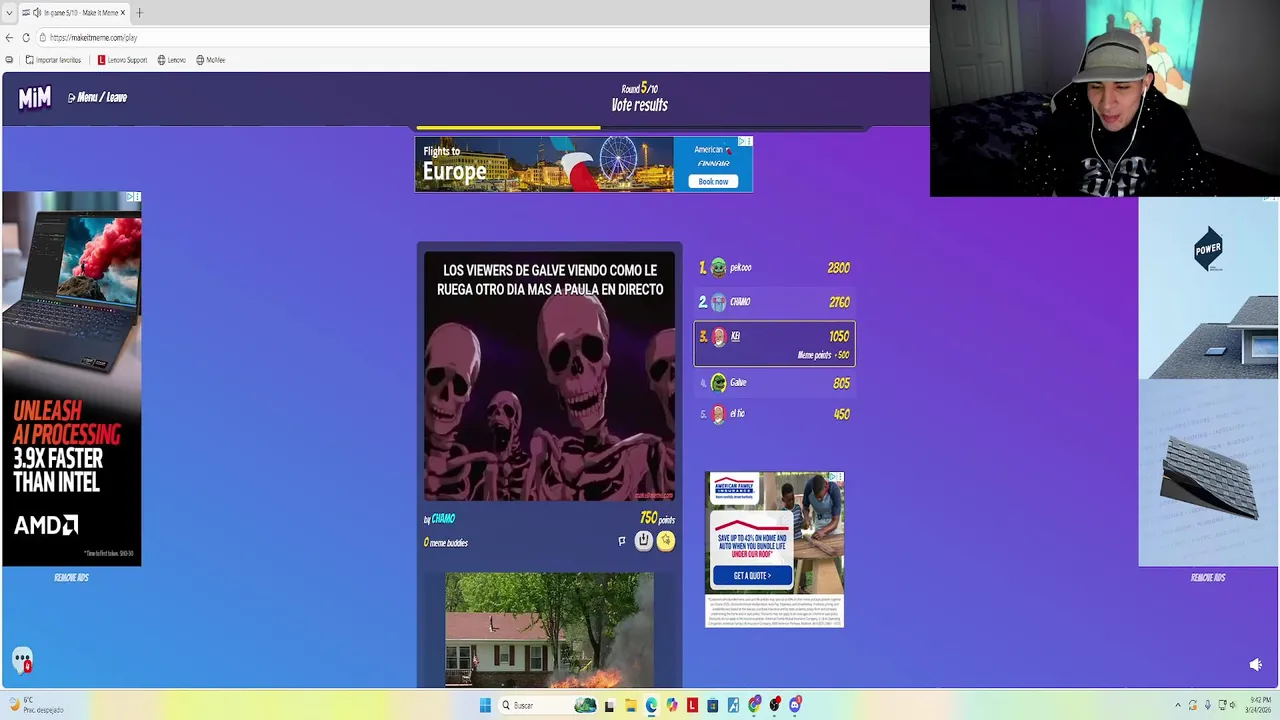This screenshot has height=720, width=1280.
Task: Click the yellow star favorite button
Action: click(x=666, y=541)
